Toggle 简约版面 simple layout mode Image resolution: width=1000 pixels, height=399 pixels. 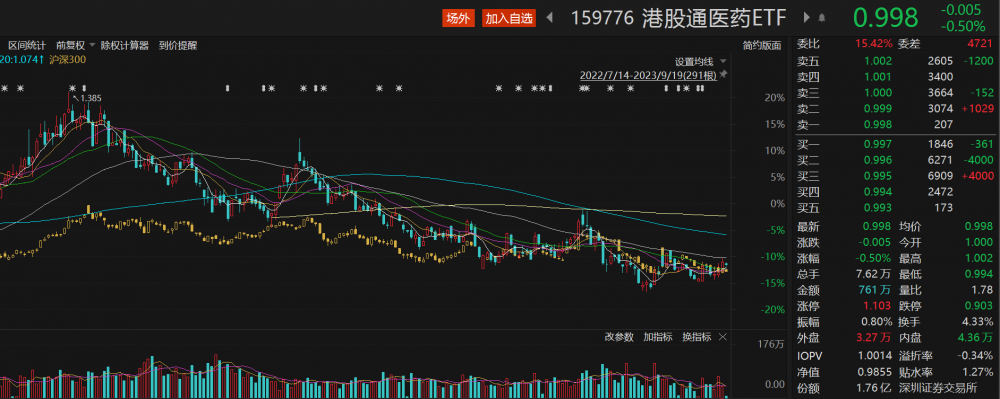pyautogui.click(x=761, y=45)
